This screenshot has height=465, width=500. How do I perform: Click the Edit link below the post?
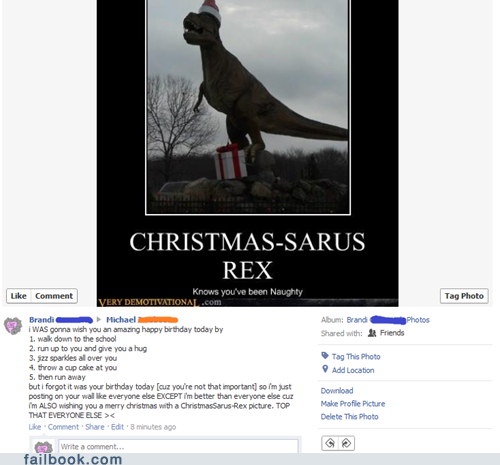click(117, 427)
